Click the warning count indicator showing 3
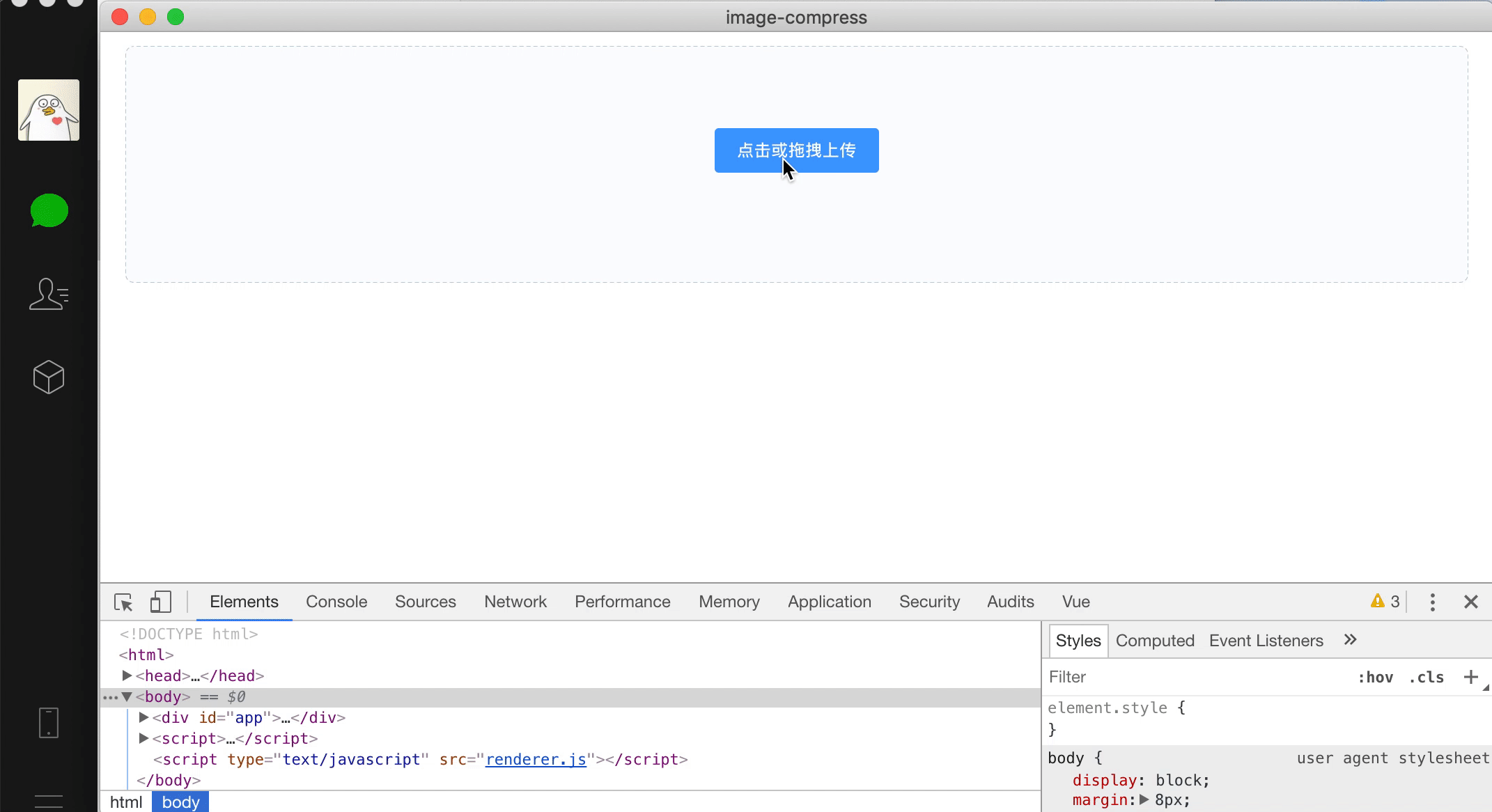Screen dimensions: 1492x812 pos(1385,602)
